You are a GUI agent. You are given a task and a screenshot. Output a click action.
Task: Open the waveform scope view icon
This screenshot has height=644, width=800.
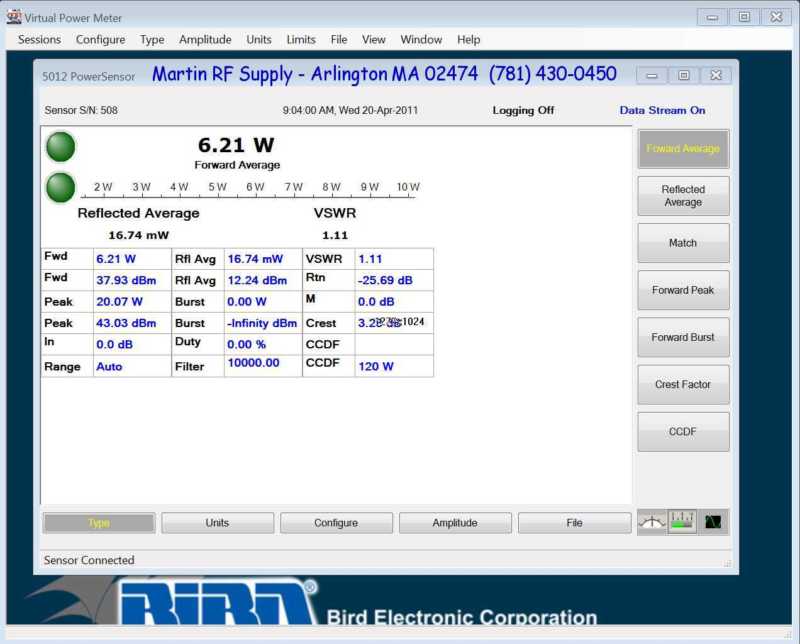pyautogui.click(x=713, y=522)
